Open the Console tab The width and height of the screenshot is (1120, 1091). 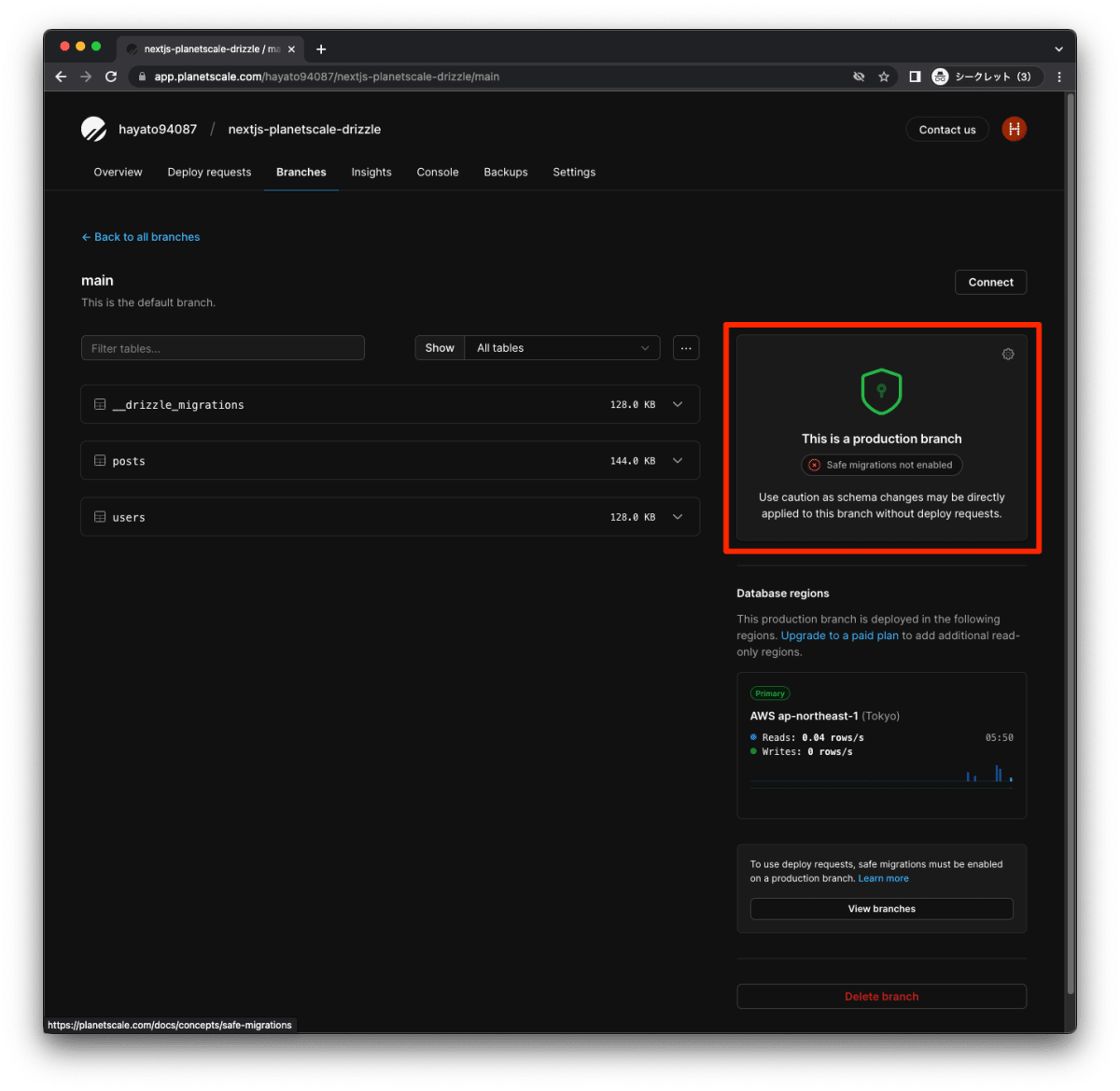[x=438, y=172]
